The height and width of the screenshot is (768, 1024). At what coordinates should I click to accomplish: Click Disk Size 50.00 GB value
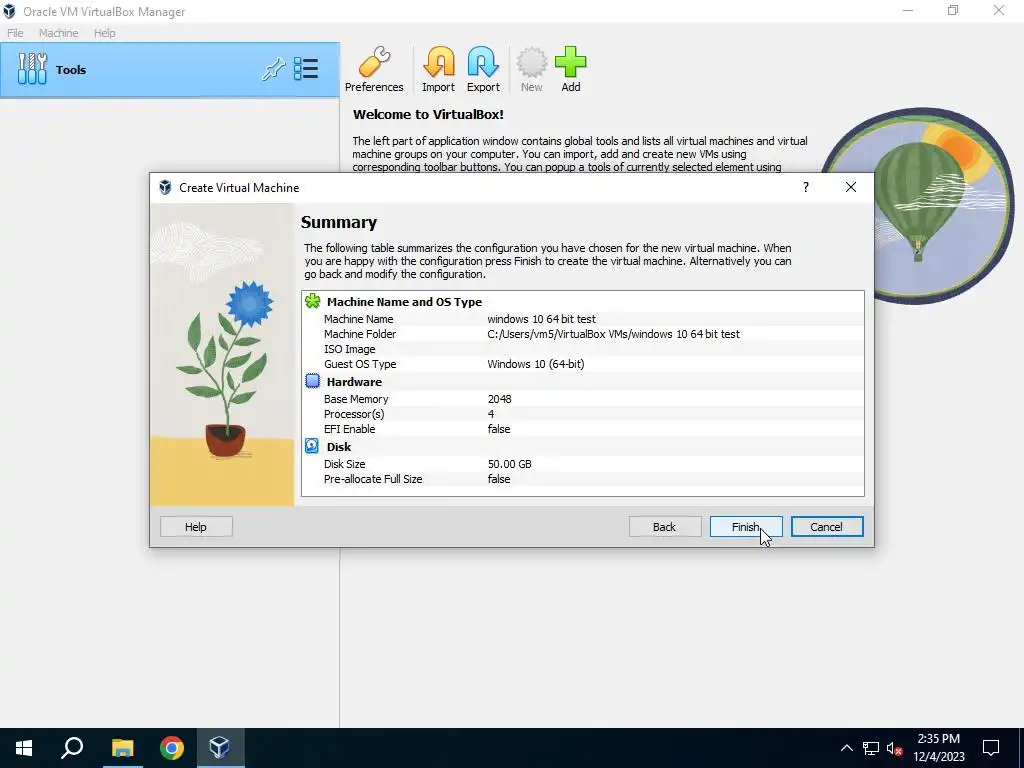[509, 464]
